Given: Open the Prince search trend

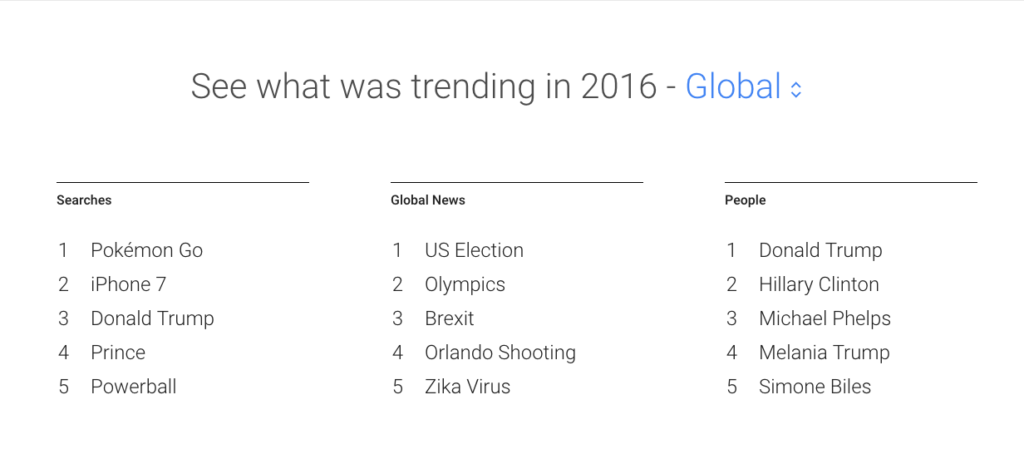Looking at the screenshot, I should 118,352.
